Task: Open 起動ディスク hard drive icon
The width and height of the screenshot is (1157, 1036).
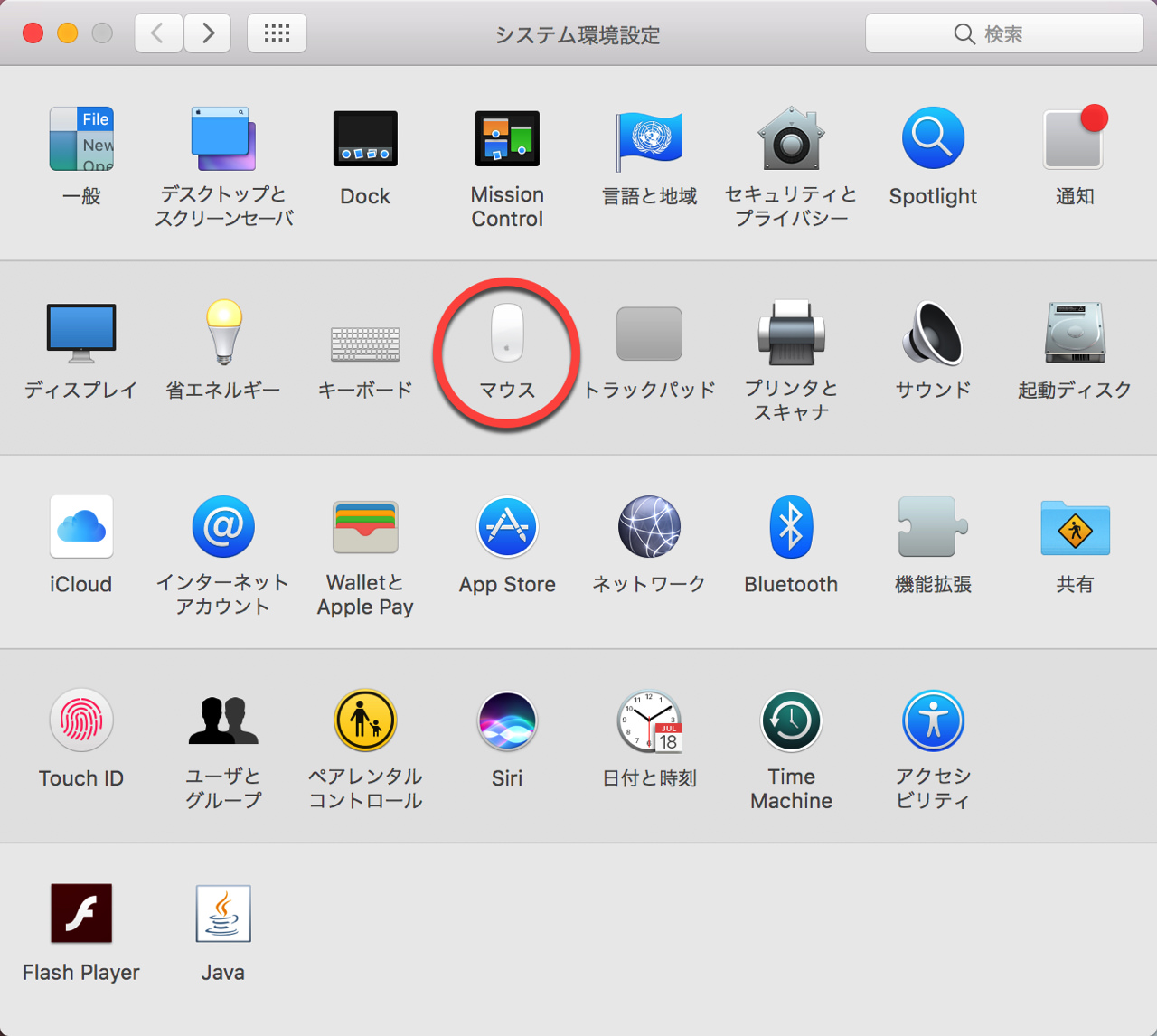Action: [x=1075, y=333]
